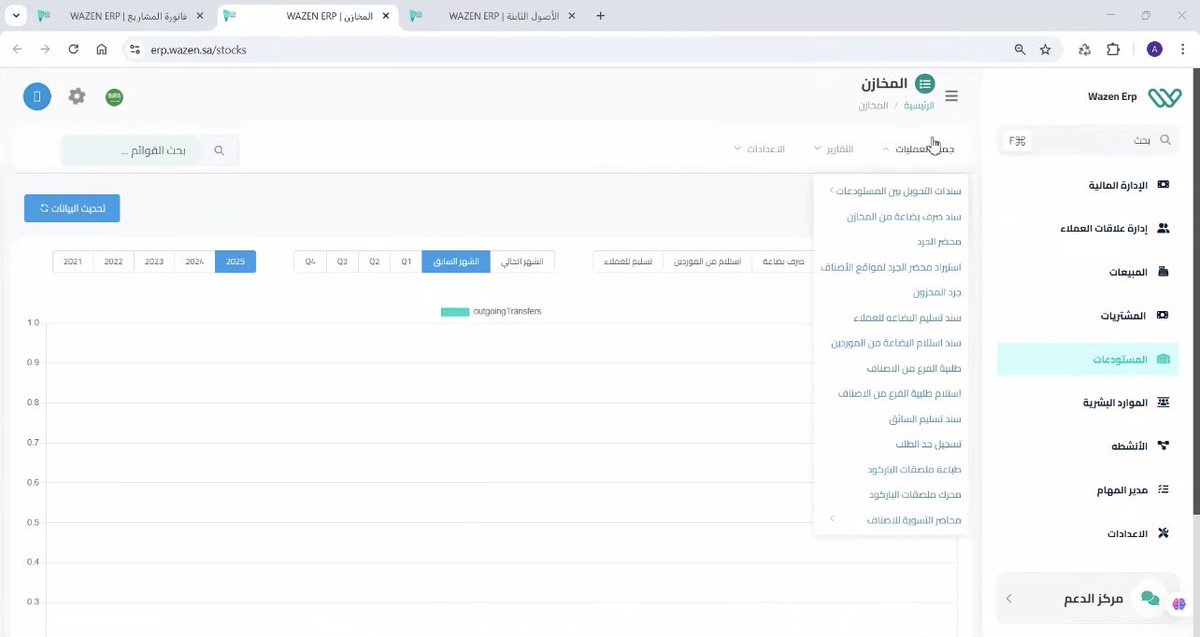Click the outgoingTransfers chart legend swatch
The image size is (1200, 637).
(455, 311)
